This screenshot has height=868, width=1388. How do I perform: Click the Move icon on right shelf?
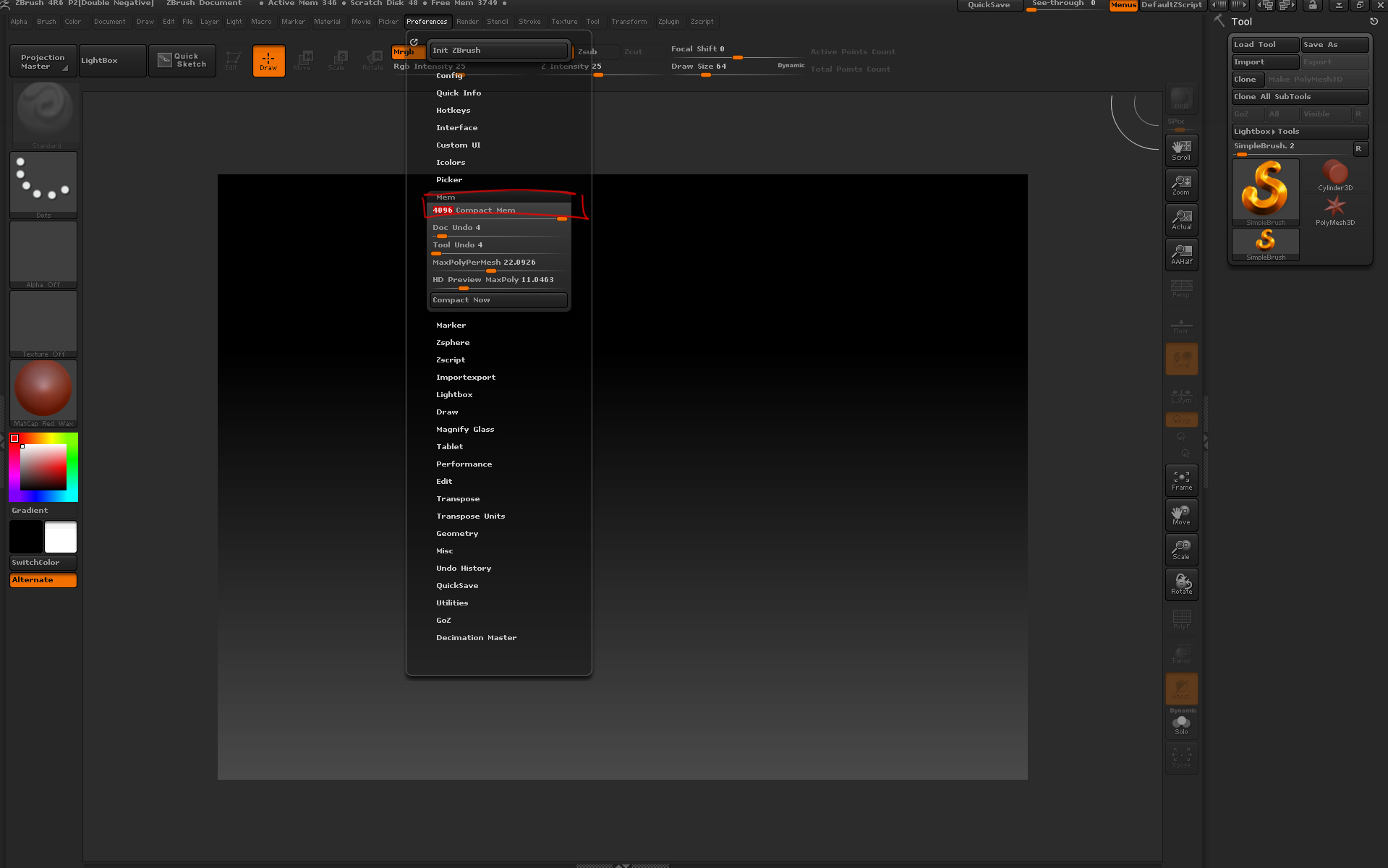pyautogui.click(x=1181, y=515)
